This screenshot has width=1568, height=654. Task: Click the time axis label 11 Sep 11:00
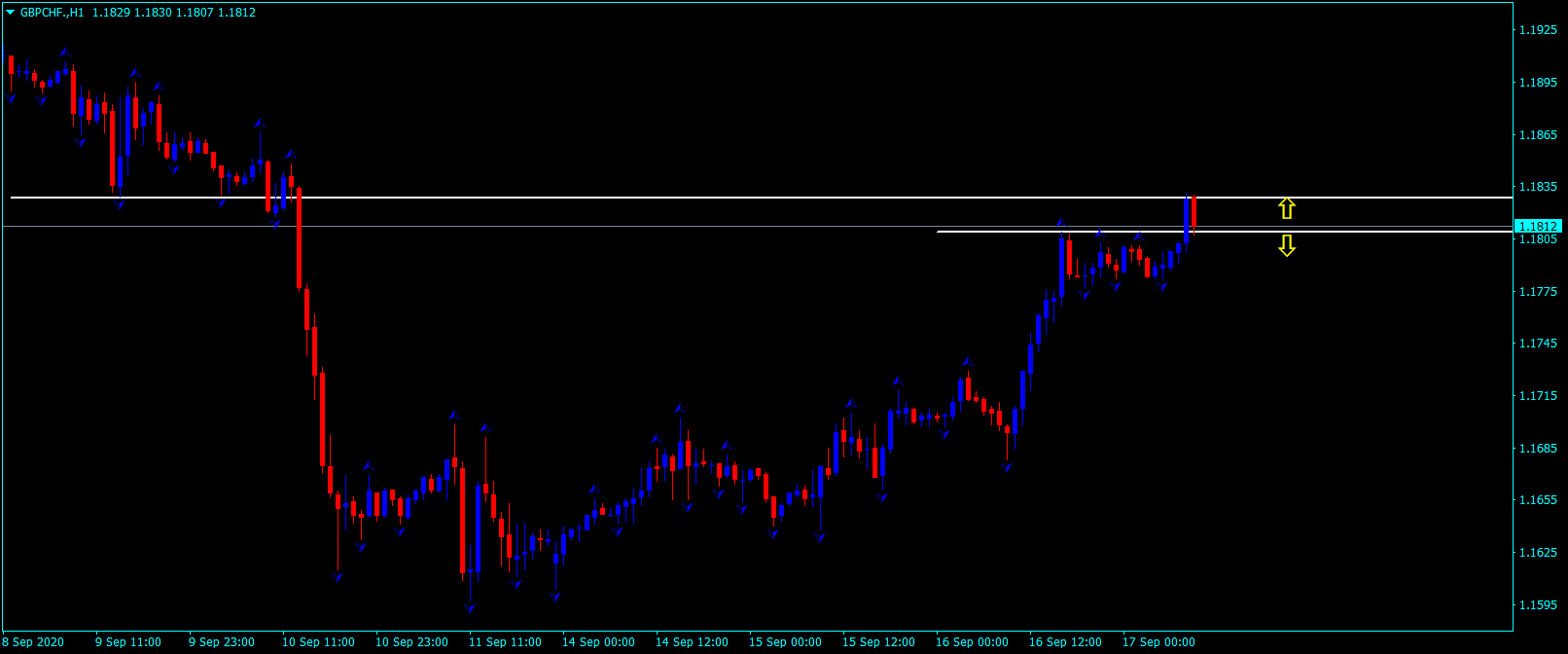[x=505, y=642]
